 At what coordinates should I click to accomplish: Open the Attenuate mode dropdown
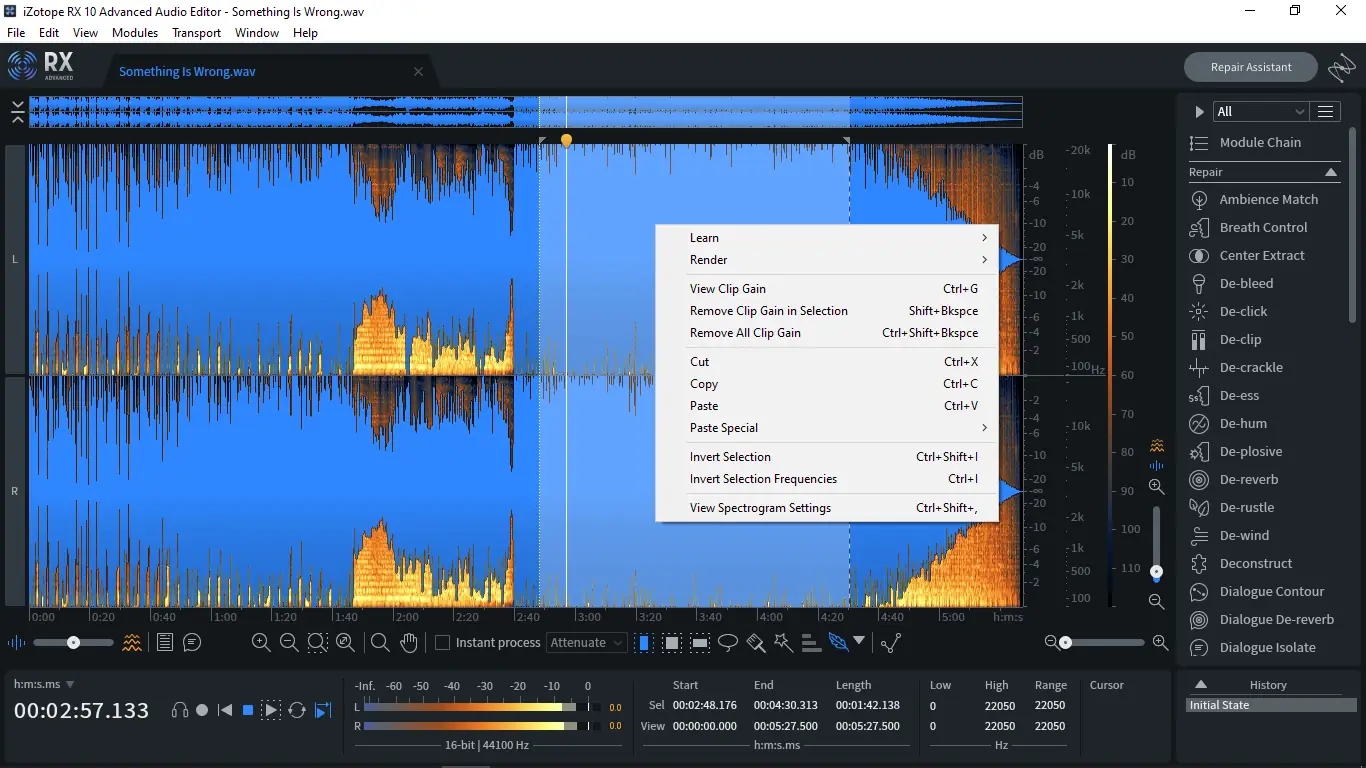click(587, 643)
